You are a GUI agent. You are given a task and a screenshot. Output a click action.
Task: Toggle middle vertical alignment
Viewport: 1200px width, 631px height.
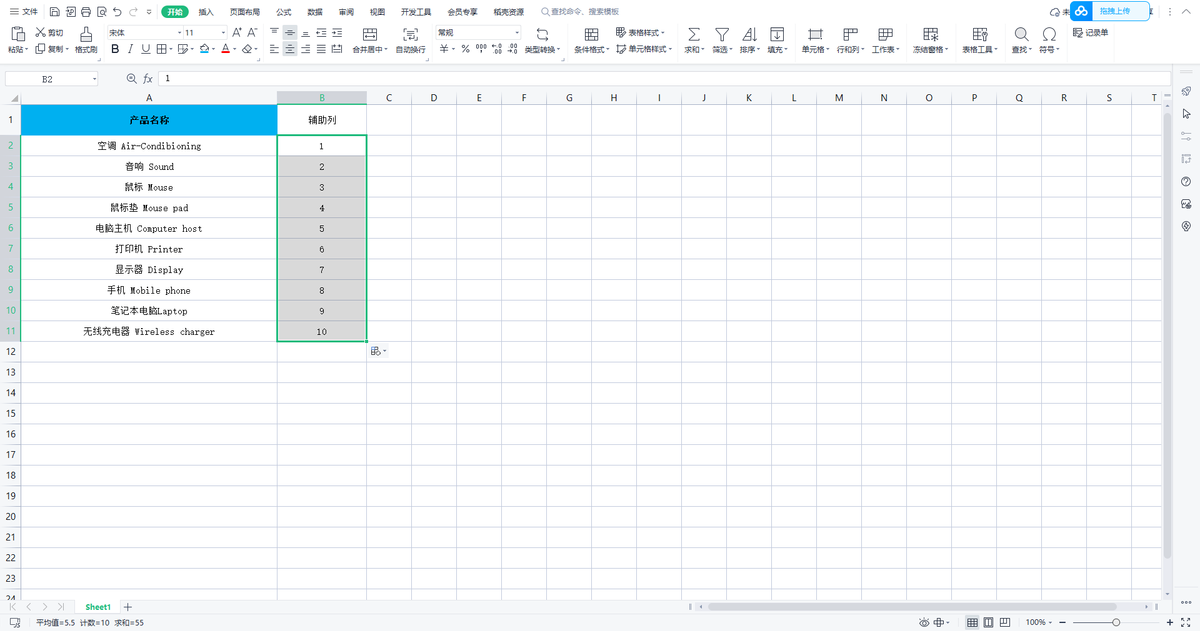pos(290,33)
